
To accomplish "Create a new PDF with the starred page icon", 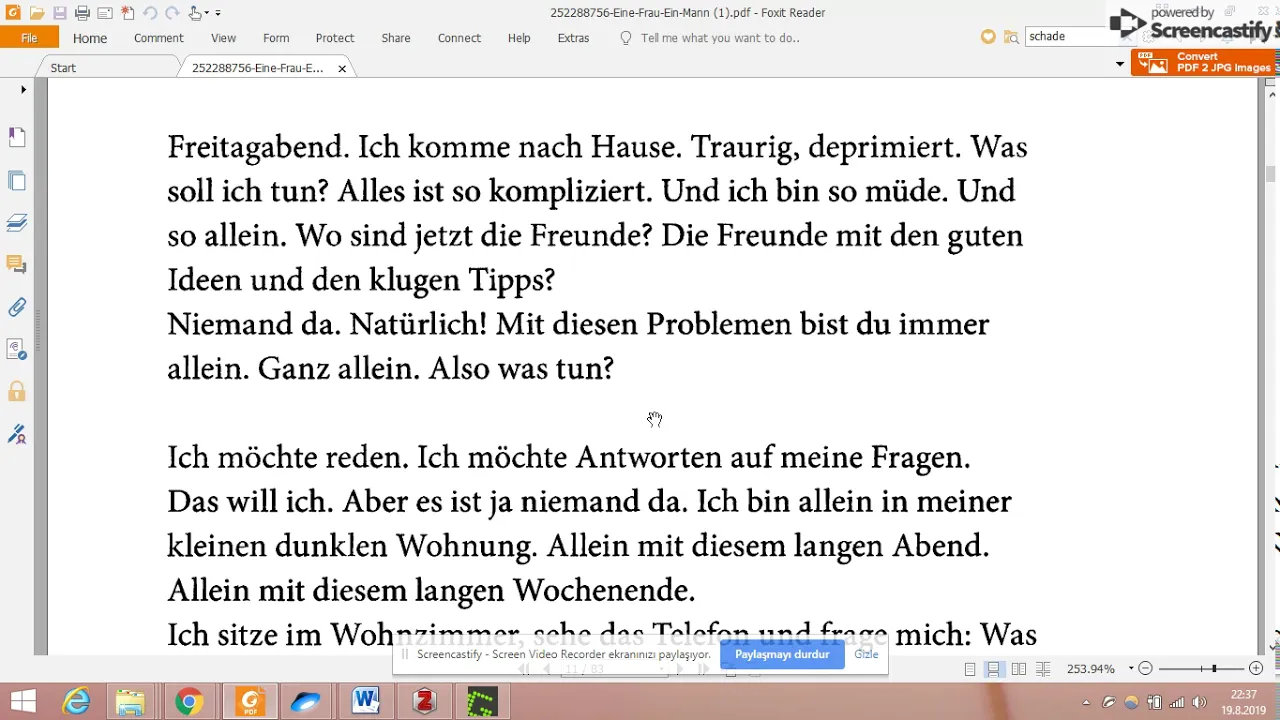I will pyautogui.click(x=127, y=13).
